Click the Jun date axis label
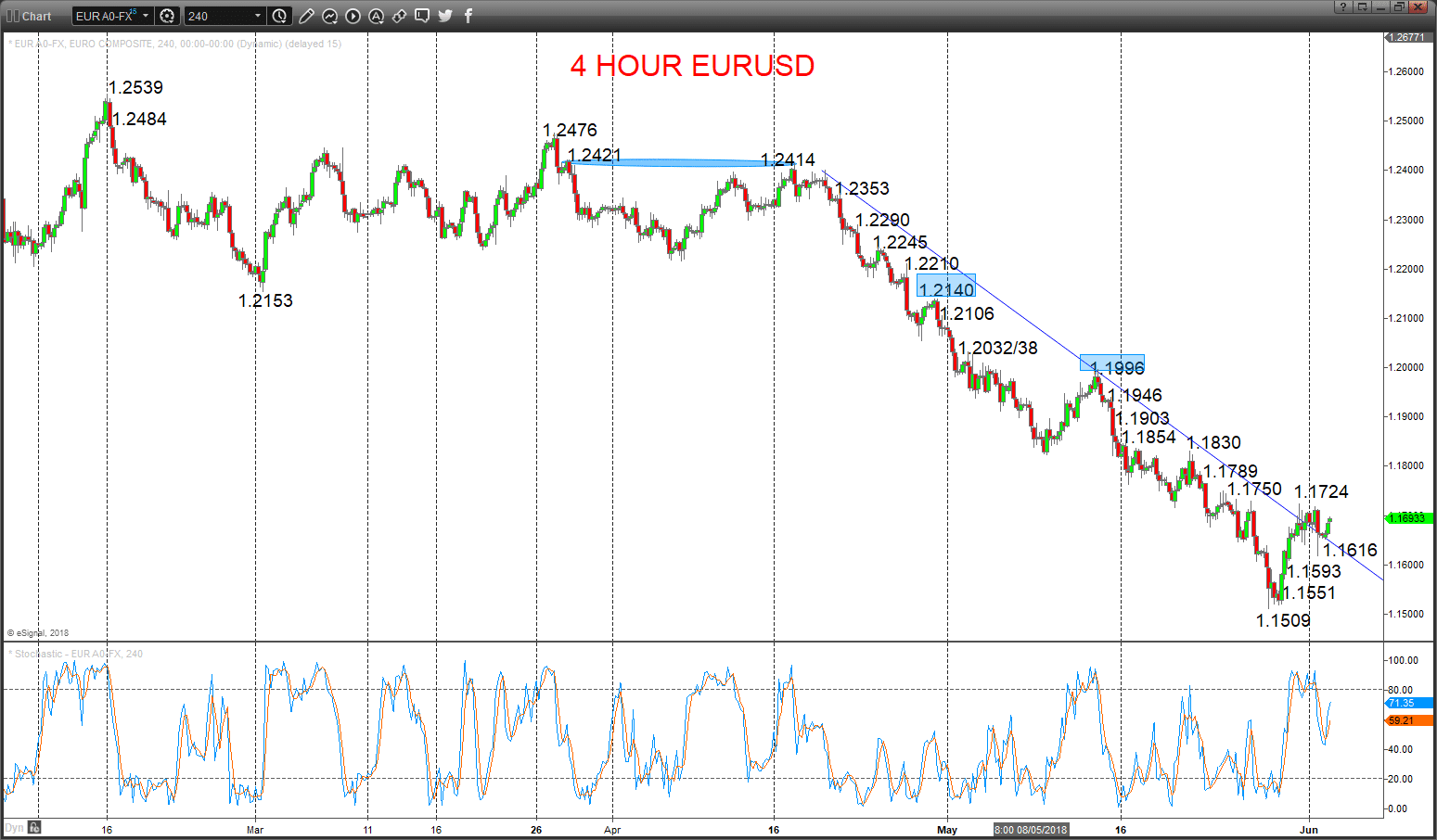 tap(1308, 830)
